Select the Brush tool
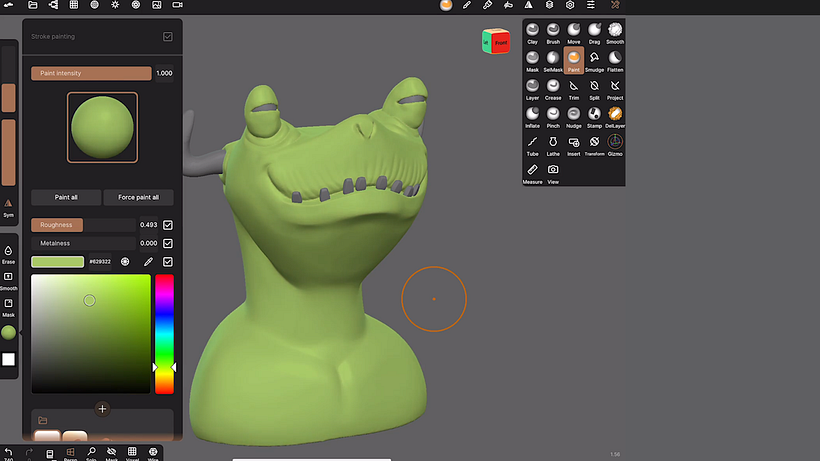The image size is (820, 461). point(553,33)
